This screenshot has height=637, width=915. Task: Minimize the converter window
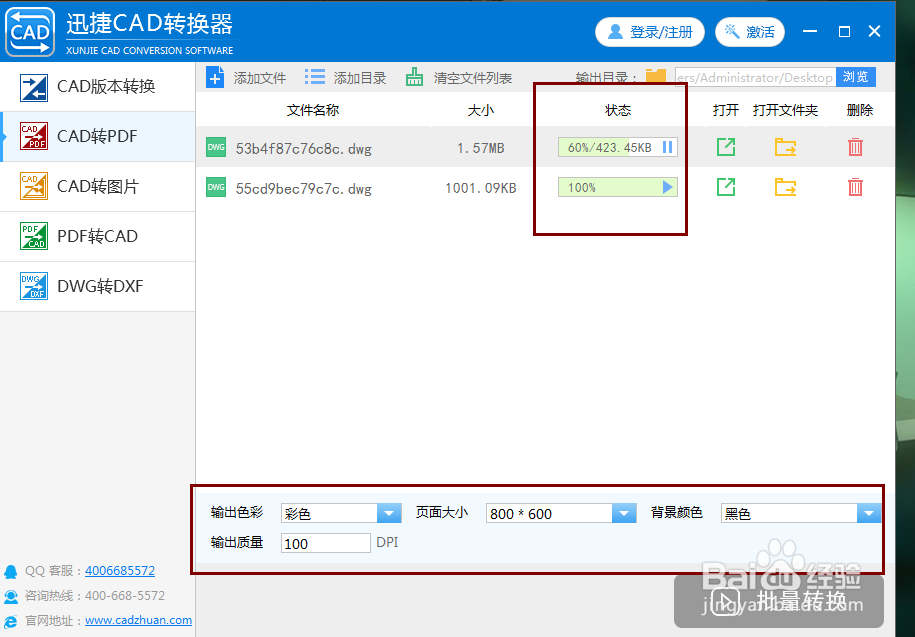(x=810, y=32)
